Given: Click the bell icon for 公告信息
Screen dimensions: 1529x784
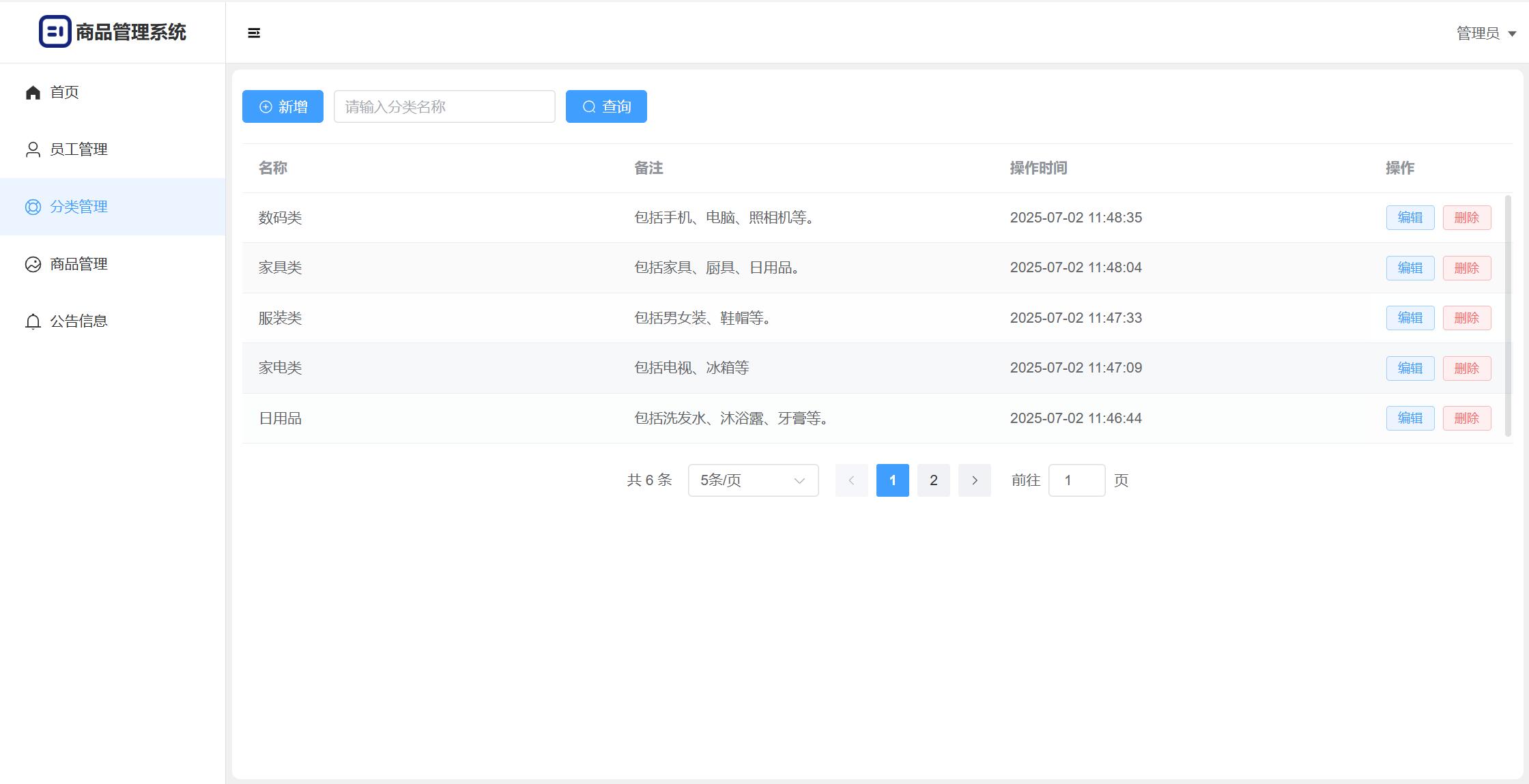Looking at the screenshot, I should (33, 321).
